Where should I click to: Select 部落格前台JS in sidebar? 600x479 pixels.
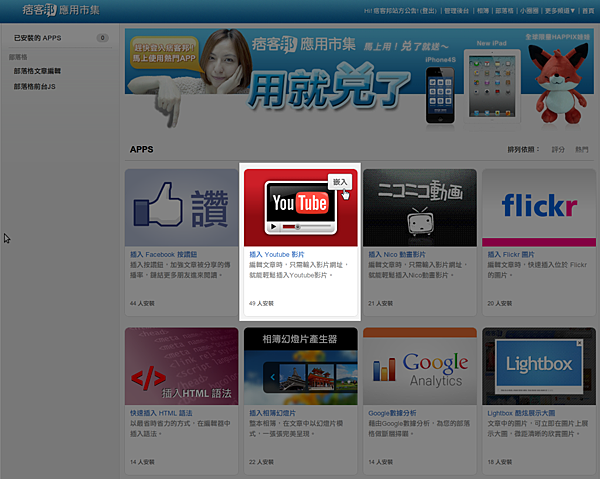coord(34,87)
